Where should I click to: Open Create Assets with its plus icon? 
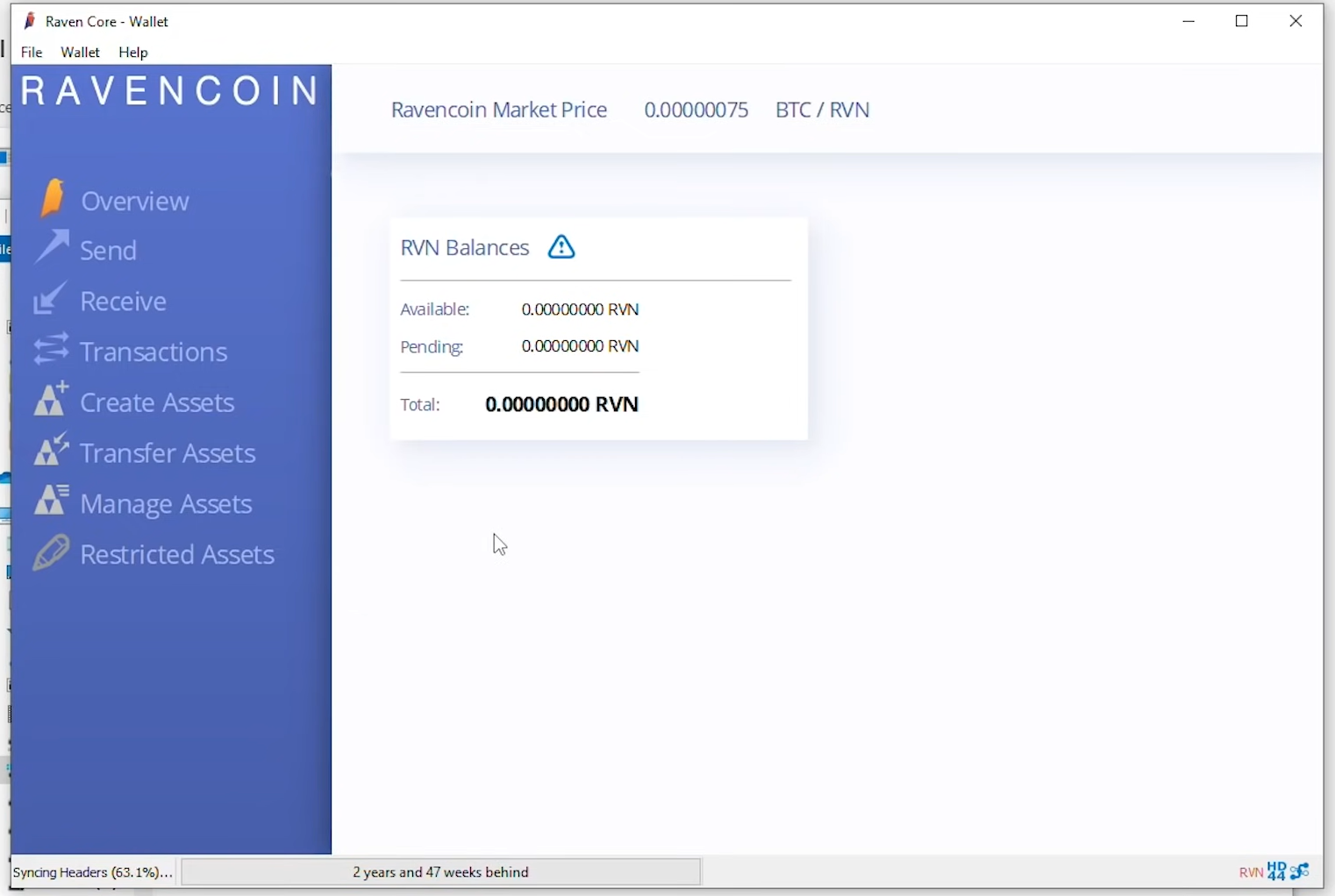50,399
